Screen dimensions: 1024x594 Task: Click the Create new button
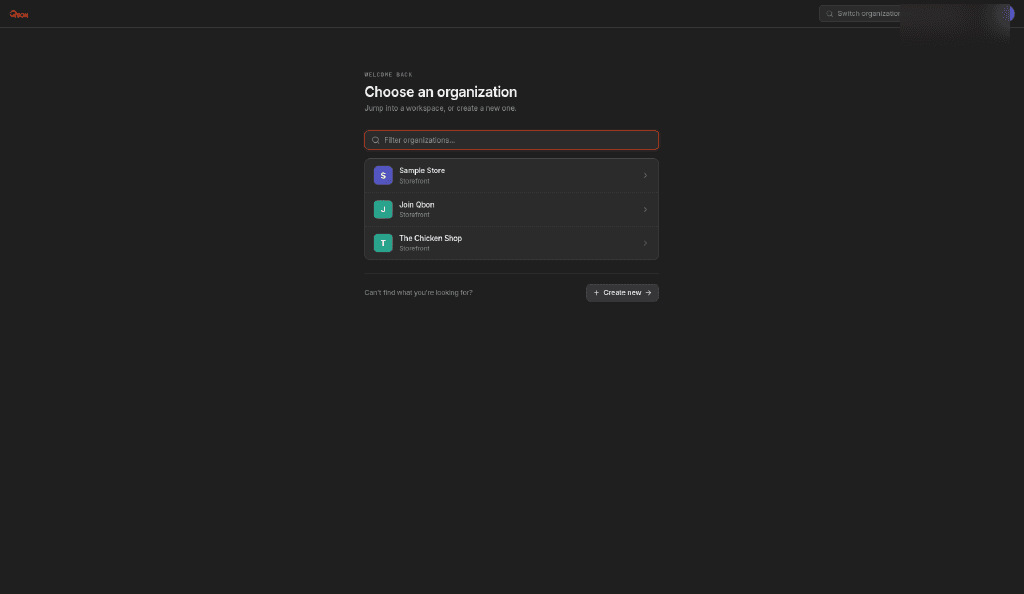point(622,292)
